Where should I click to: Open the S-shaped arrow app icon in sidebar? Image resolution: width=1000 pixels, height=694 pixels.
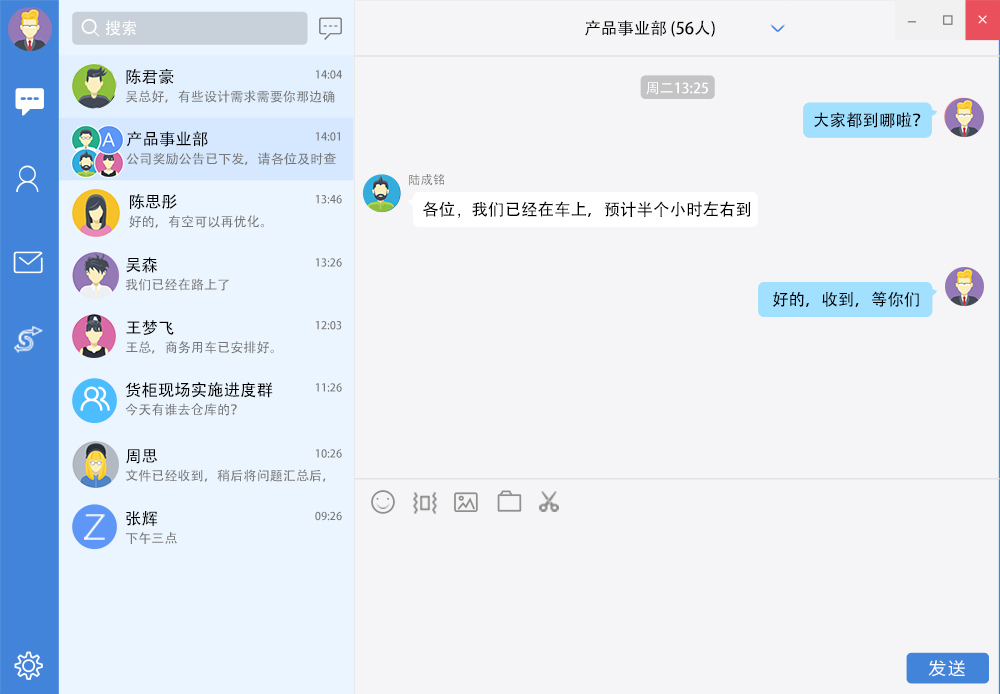pos(28,339)
